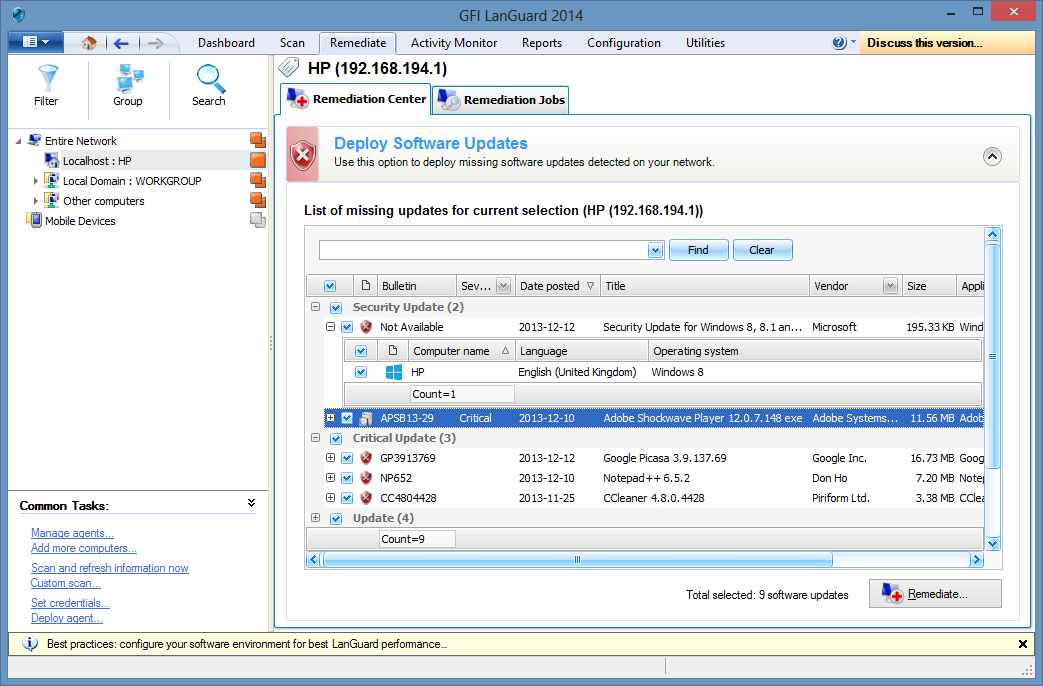Image resolution: width=1043 pixels, height=686 pixels.
Task: Focus the updates search input field
Action: pos(484,250)
